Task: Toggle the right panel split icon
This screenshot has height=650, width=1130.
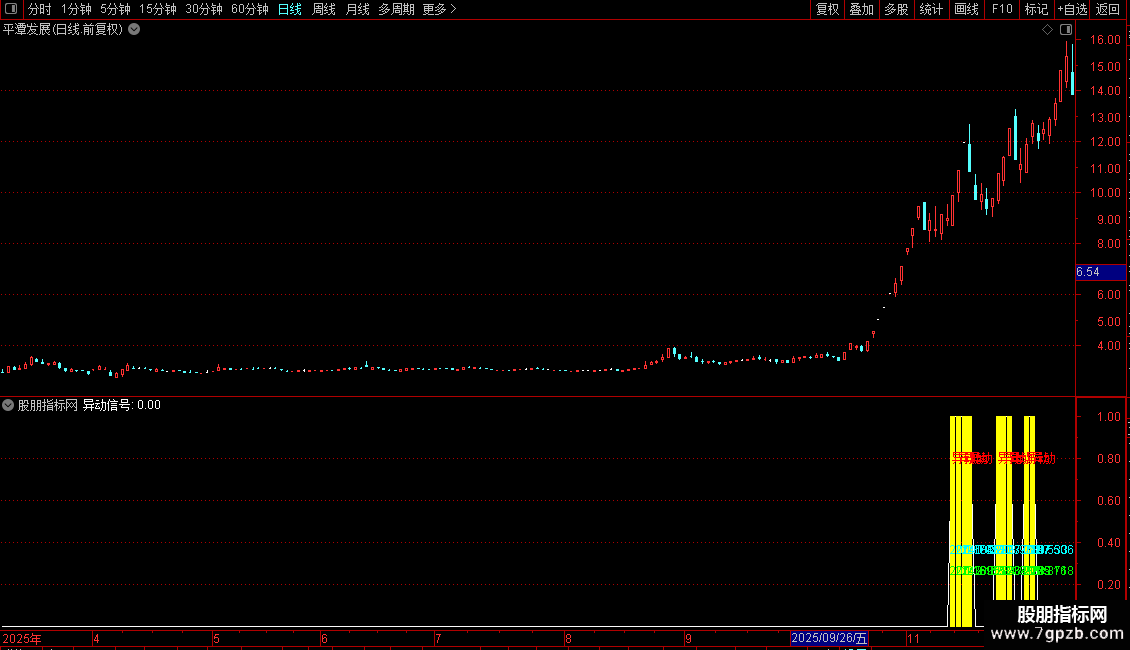Action: (1066, 30)
